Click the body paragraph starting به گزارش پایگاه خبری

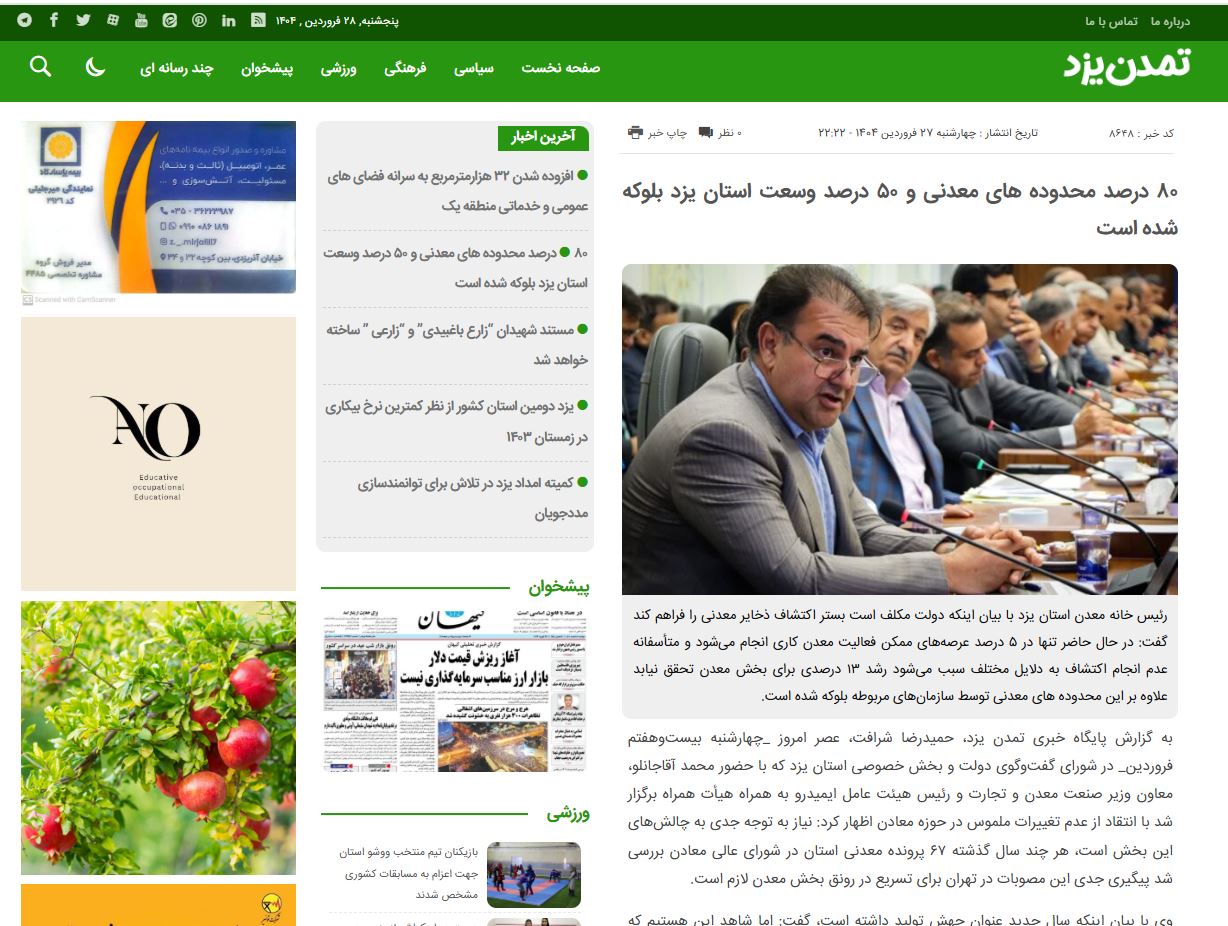coord(900,809)
